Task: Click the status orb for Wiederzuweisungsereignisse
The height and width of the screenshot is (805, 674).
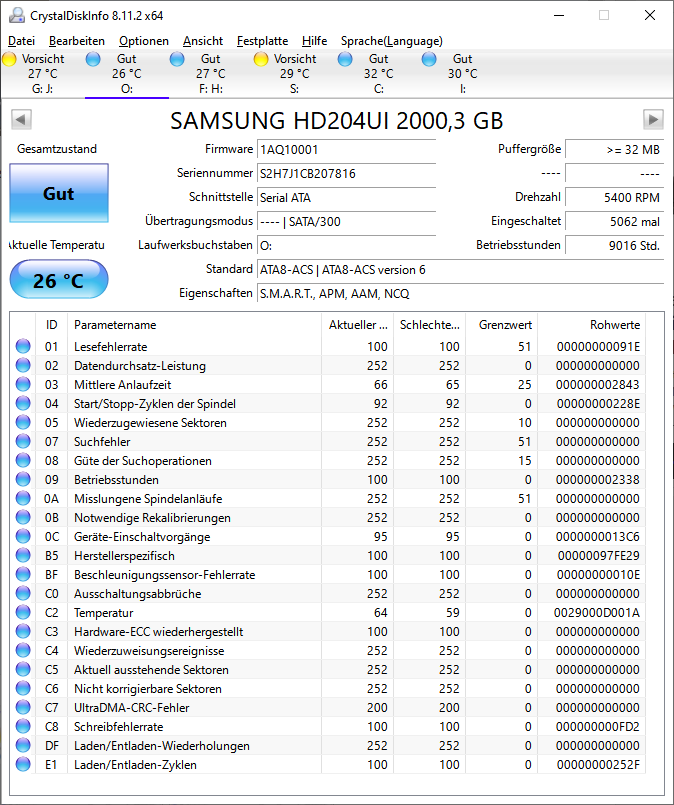Action: click(x=23, y=650)
